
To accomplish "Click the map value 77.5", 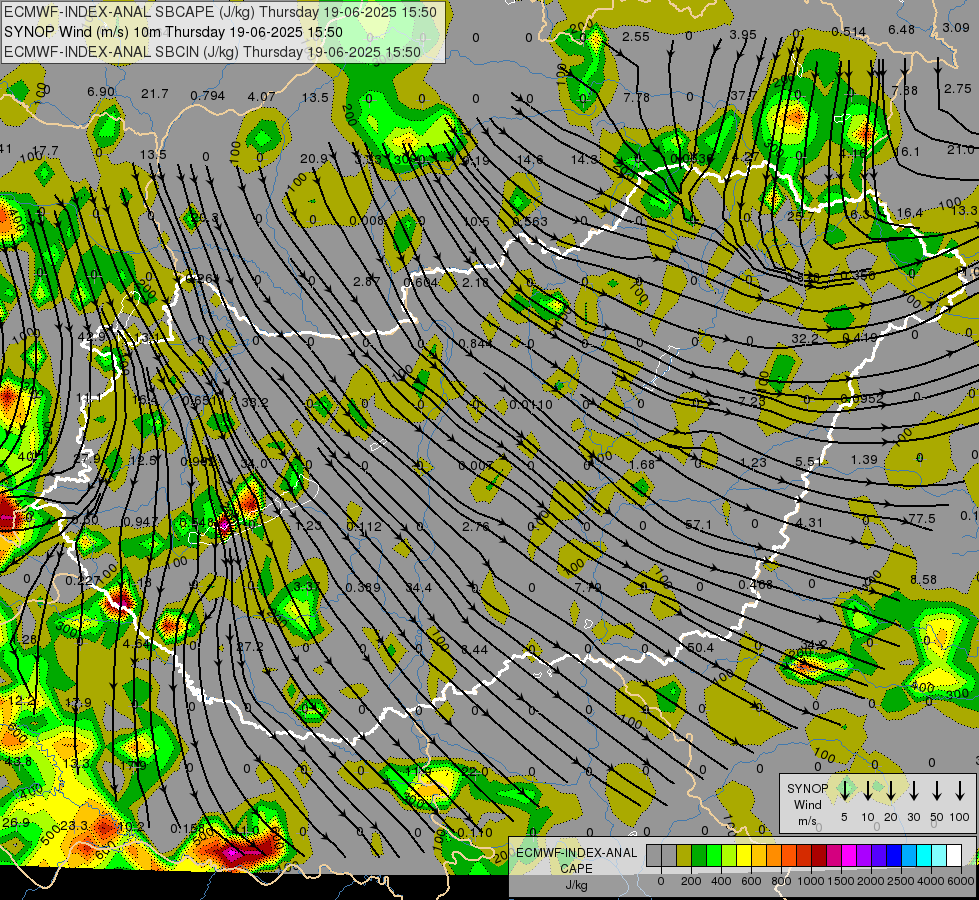I will coord(922,518).
